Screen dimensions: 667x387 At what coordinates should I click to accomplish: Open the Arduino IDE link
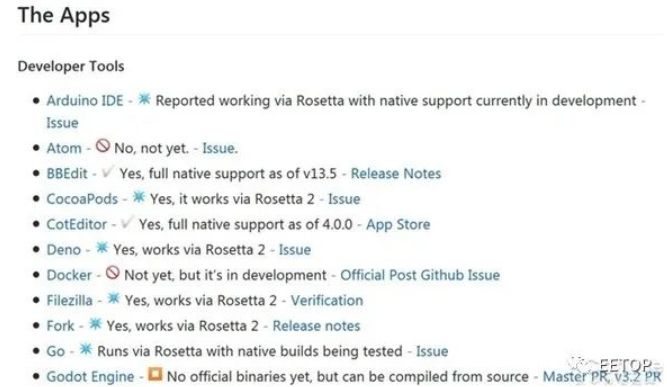tap(85, 101)
